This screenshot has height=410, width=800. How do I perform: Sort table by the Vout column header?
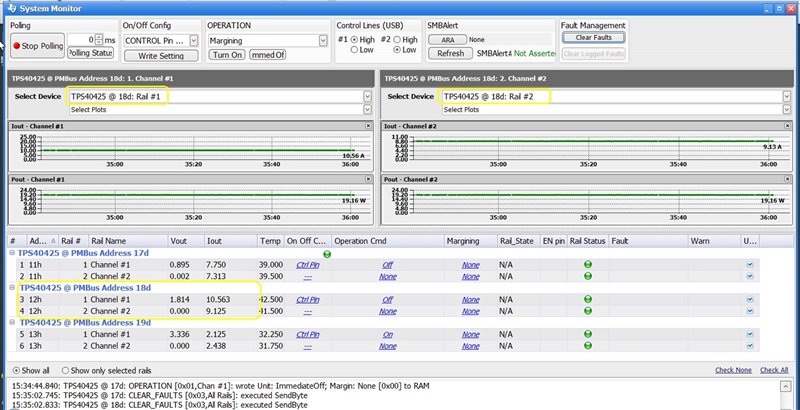(186, 241)
